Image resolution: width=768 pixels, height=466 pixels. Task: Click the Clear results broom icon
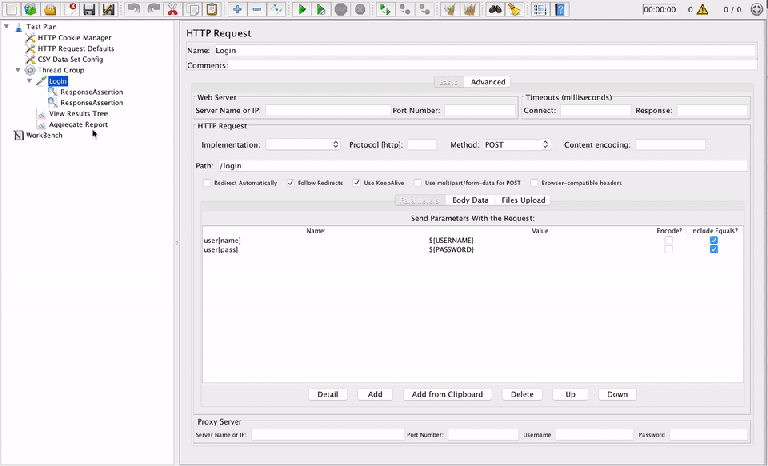point(450,9)
